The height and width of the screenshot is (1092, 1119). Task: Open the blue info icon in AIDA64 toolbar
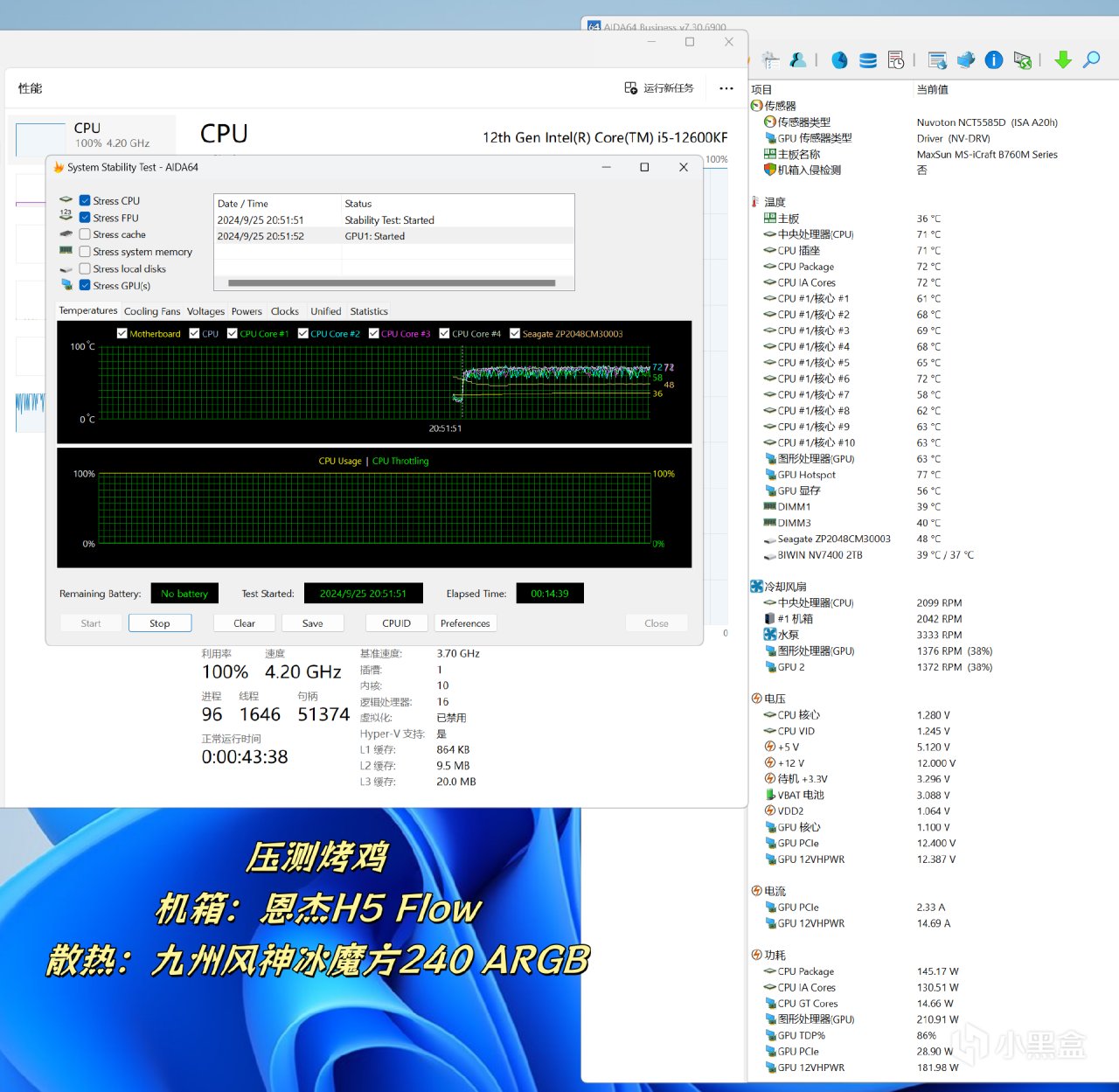click(x=994, y=59)
